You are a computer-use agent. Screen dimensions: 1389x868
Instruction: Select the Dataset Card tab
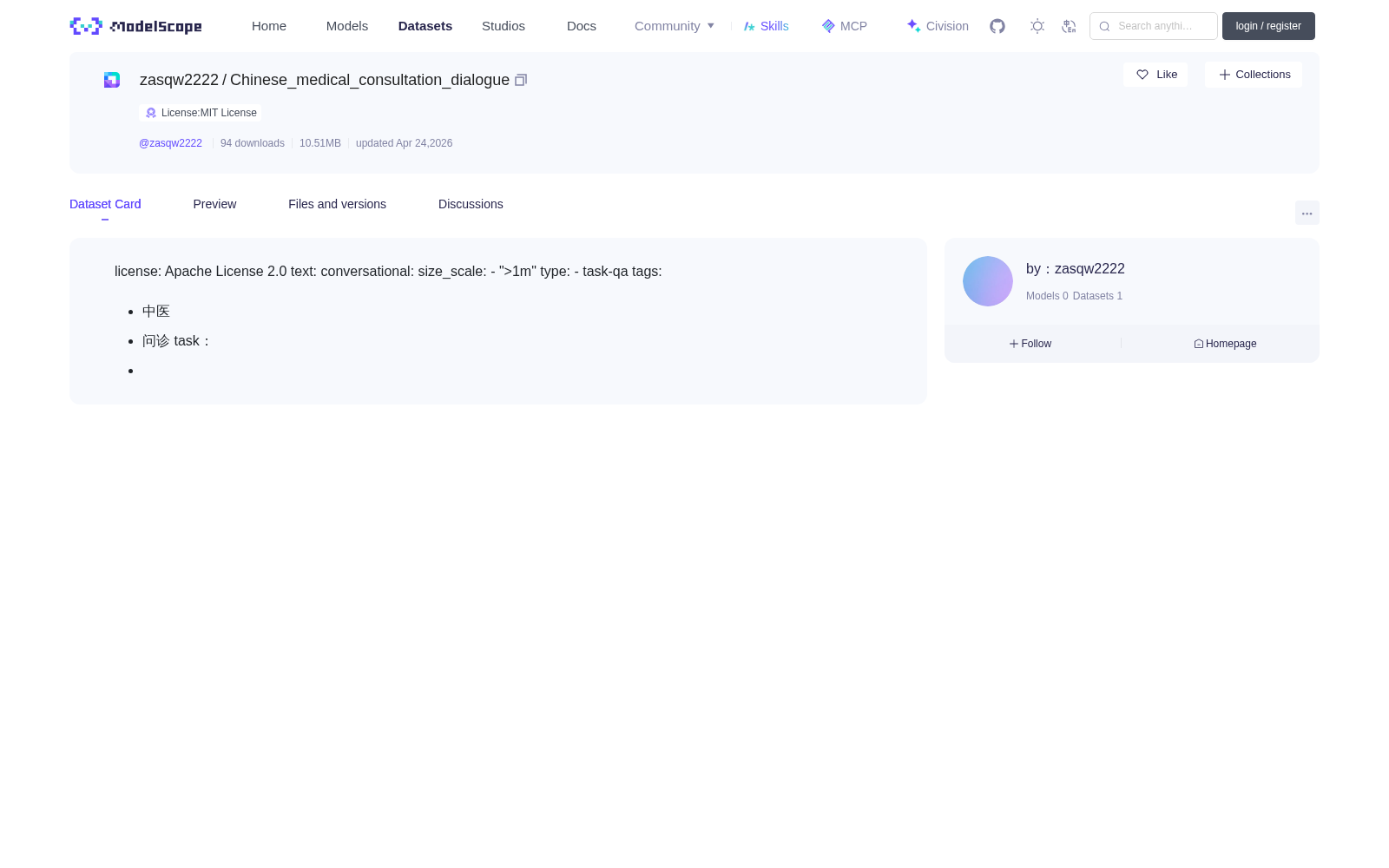(105, 204)
